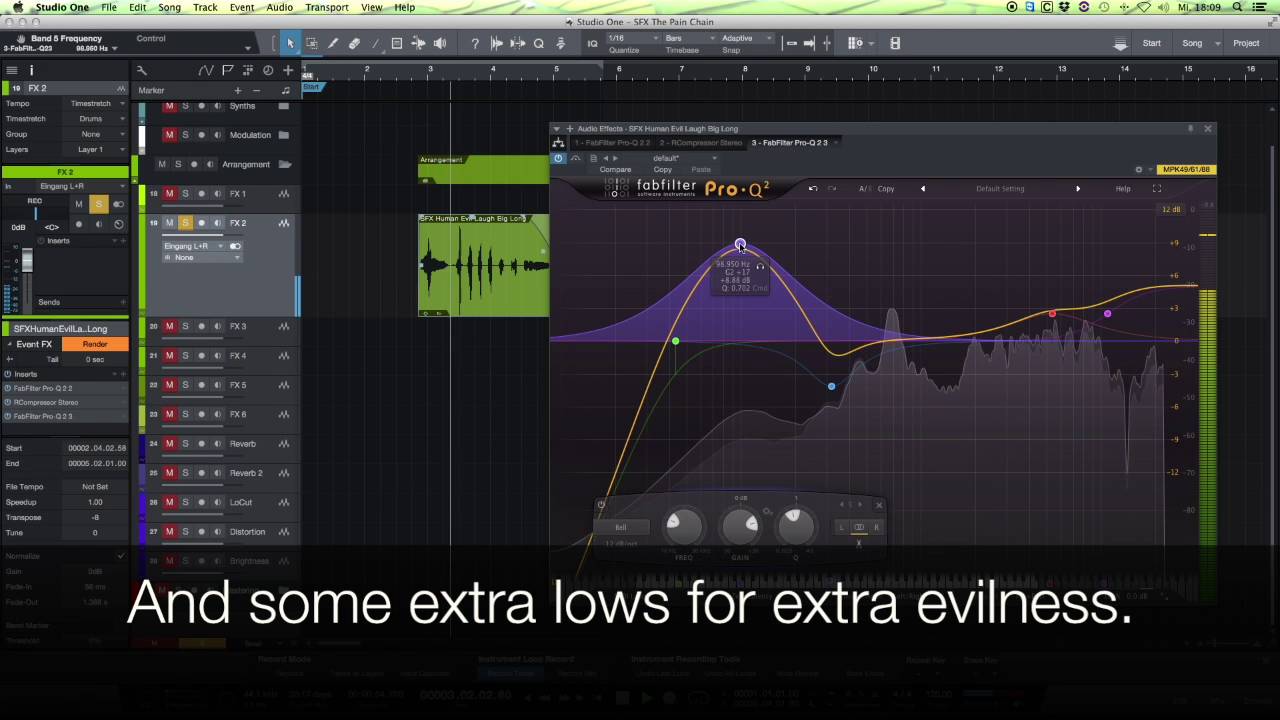The width and height of the screenshot is (1280, 720).
Task: Click the Speedup value field
Action: [95, 502]
